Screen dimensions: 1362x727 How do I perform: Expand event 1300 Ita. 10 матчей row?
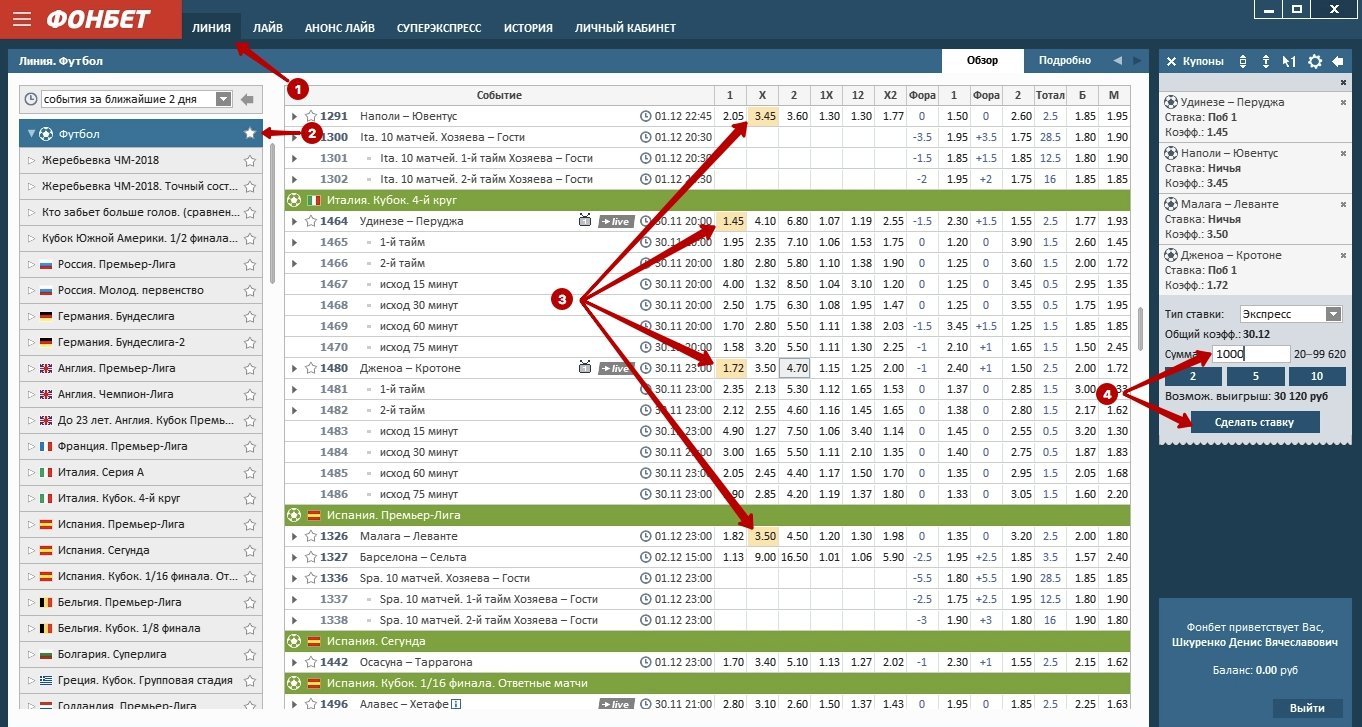pos(294,137)
